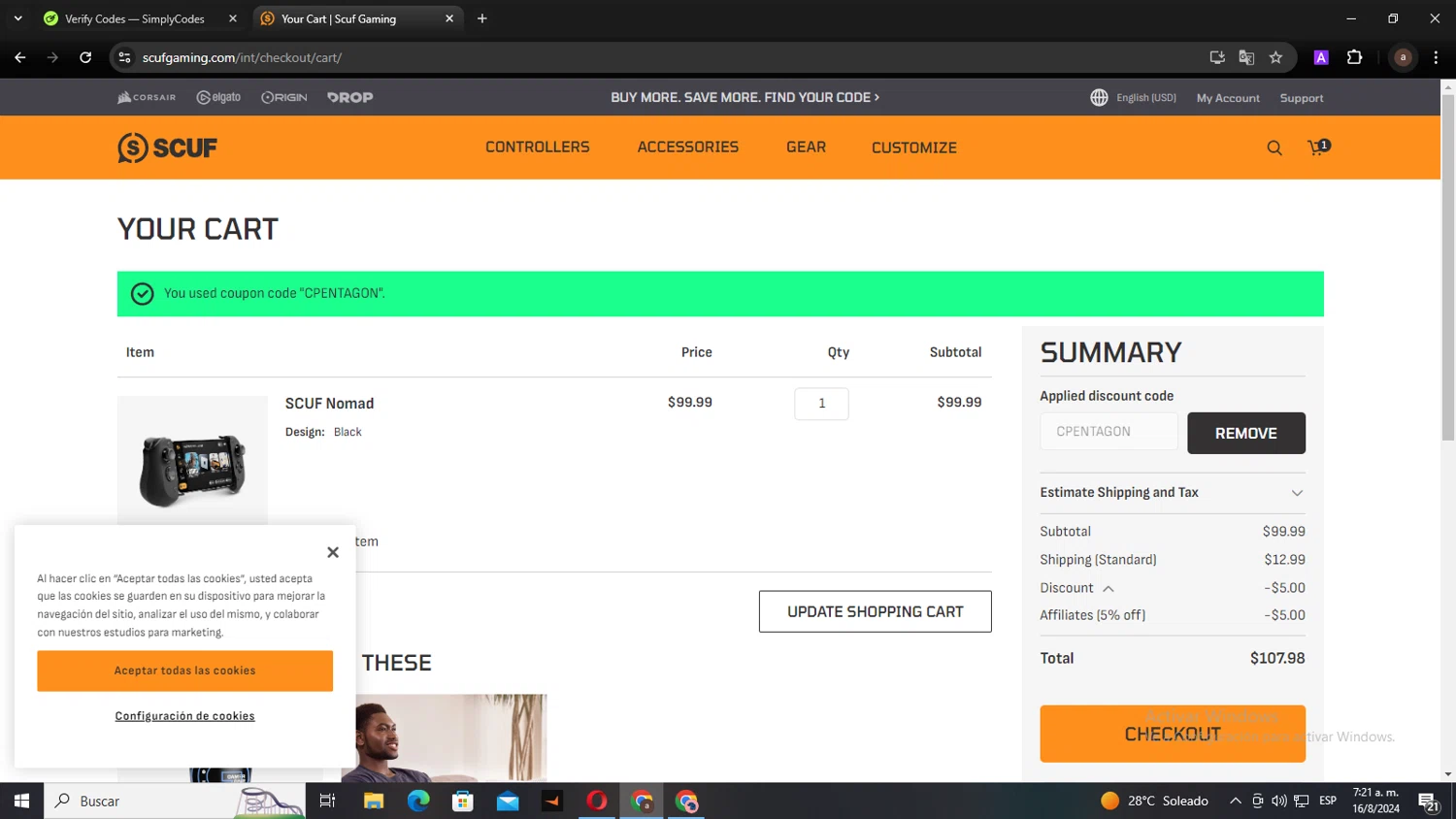Open Mail app from taskbar

tap(508, 801)
